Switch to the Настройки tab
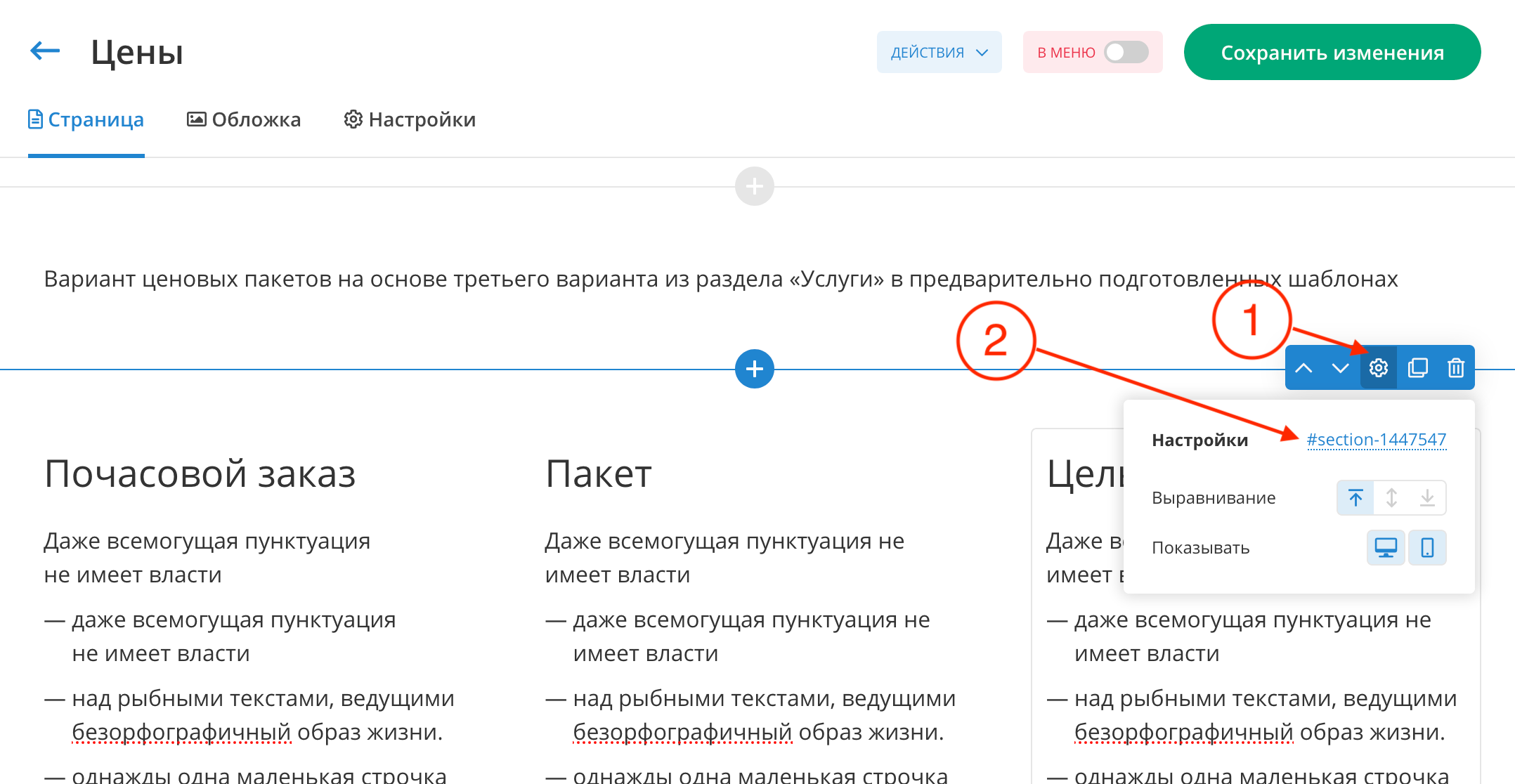This screenshot has width=1515, height=784. [x=410, y=119]
